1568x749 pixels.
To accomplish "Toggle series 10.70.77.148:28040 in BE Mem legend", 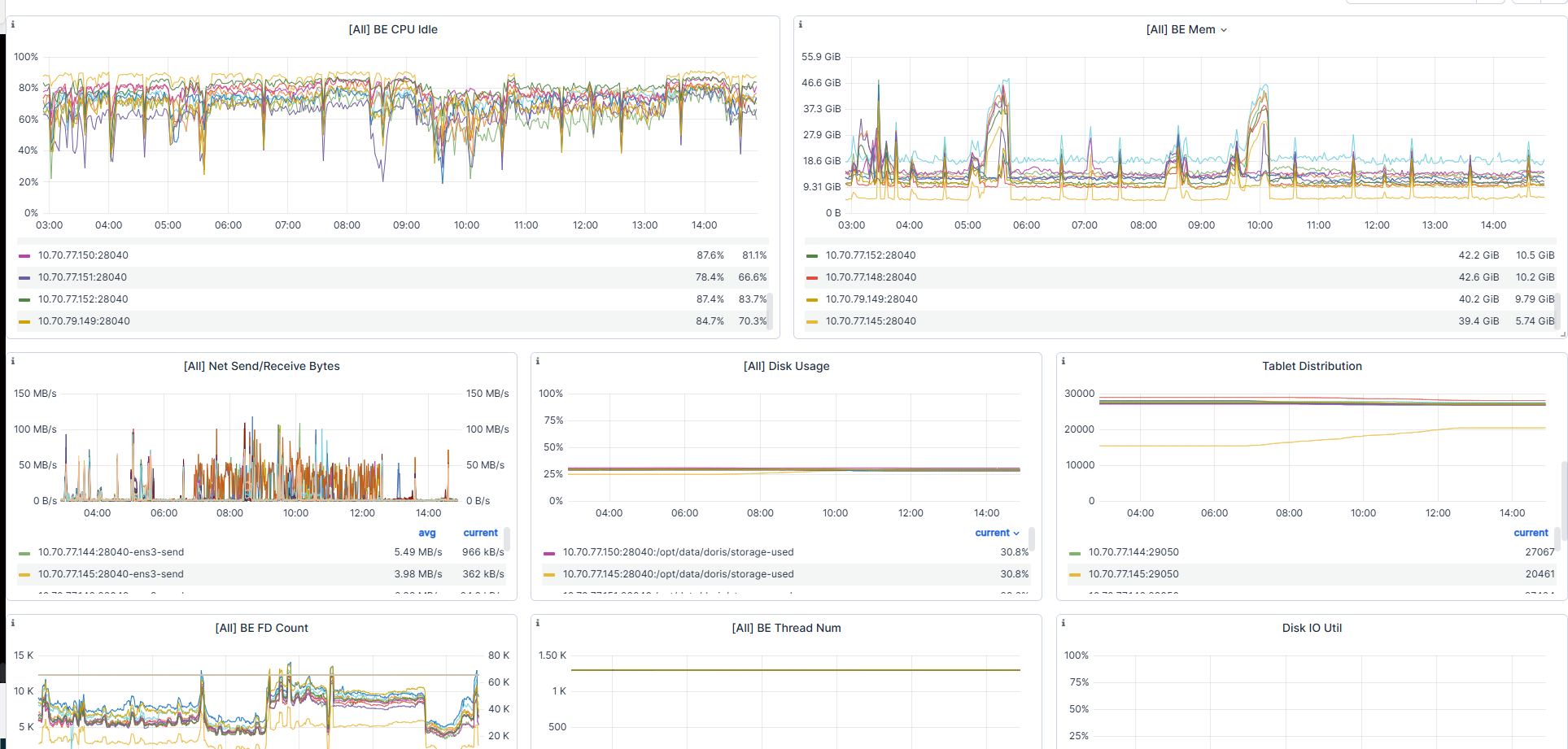I will (x=871, y=277).
